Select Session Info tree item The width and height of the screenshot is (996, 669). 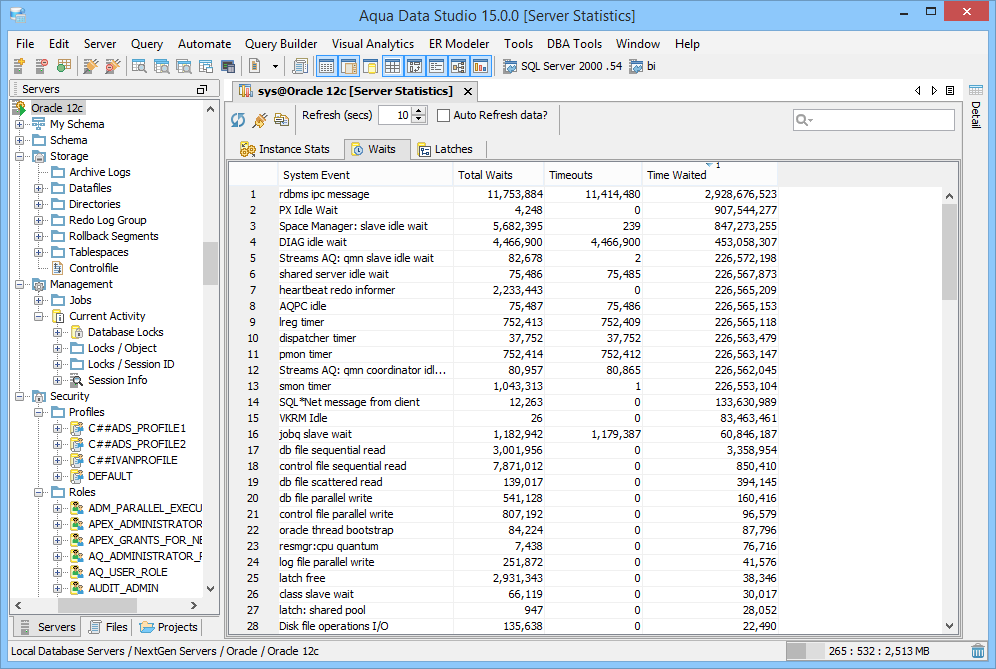118,380
